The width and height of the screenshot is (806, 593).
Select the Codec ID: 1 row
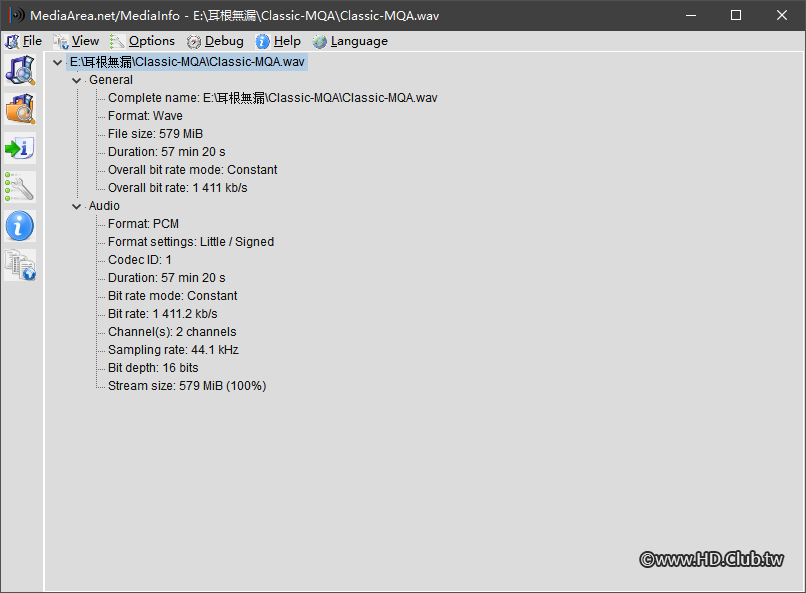(140, 260)
